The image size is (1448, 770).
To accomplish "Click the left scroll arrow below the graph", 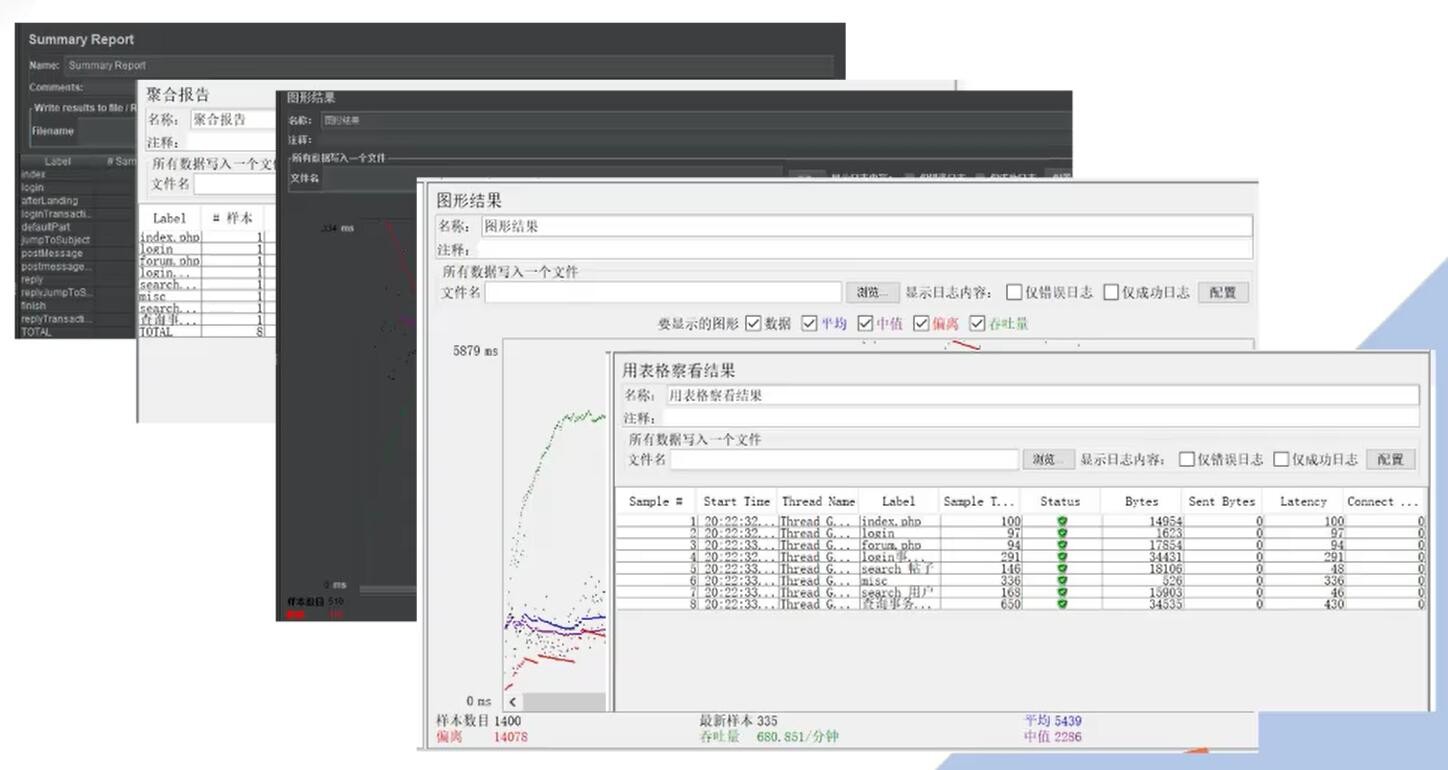I will point(514,703).
